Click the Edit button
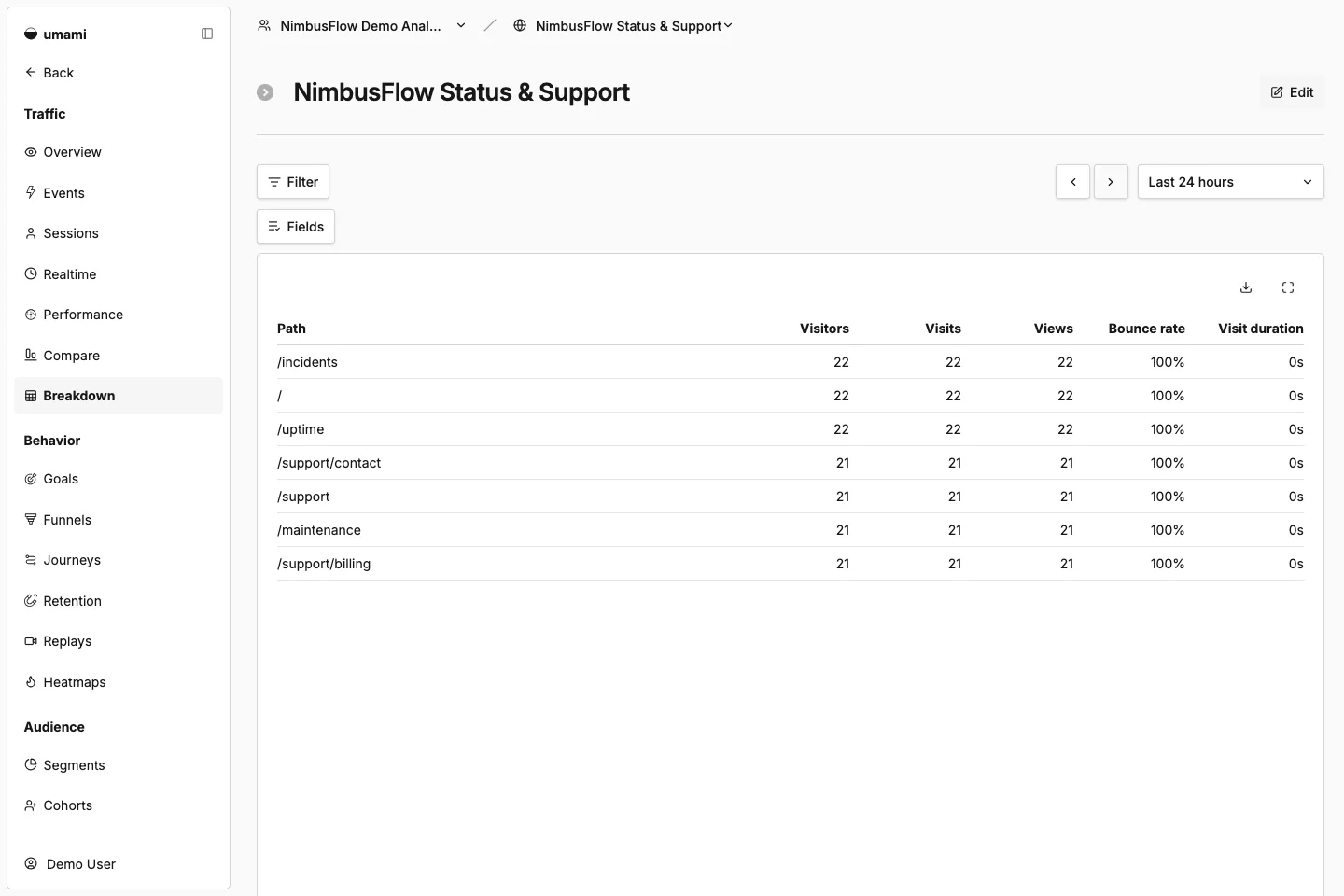 click(x=1292, y=92)
